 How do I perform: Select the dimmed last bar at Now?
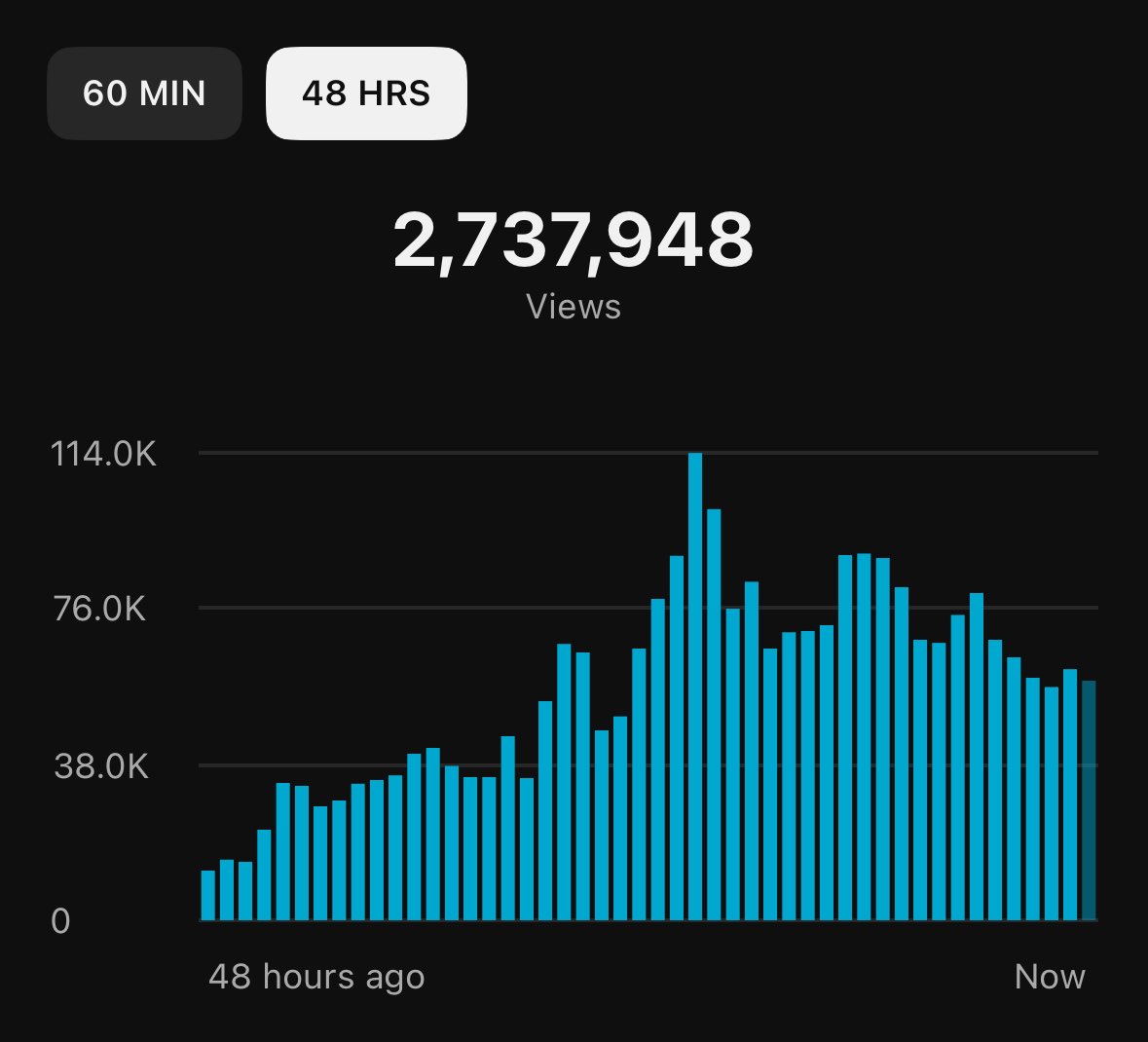coord(1089,800)
